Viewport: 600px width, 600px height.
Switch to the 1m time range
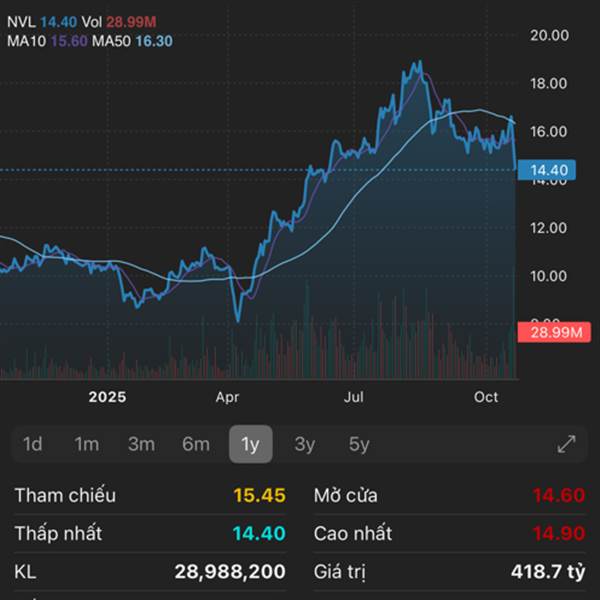pyautogui.click(x=87, y=445)
